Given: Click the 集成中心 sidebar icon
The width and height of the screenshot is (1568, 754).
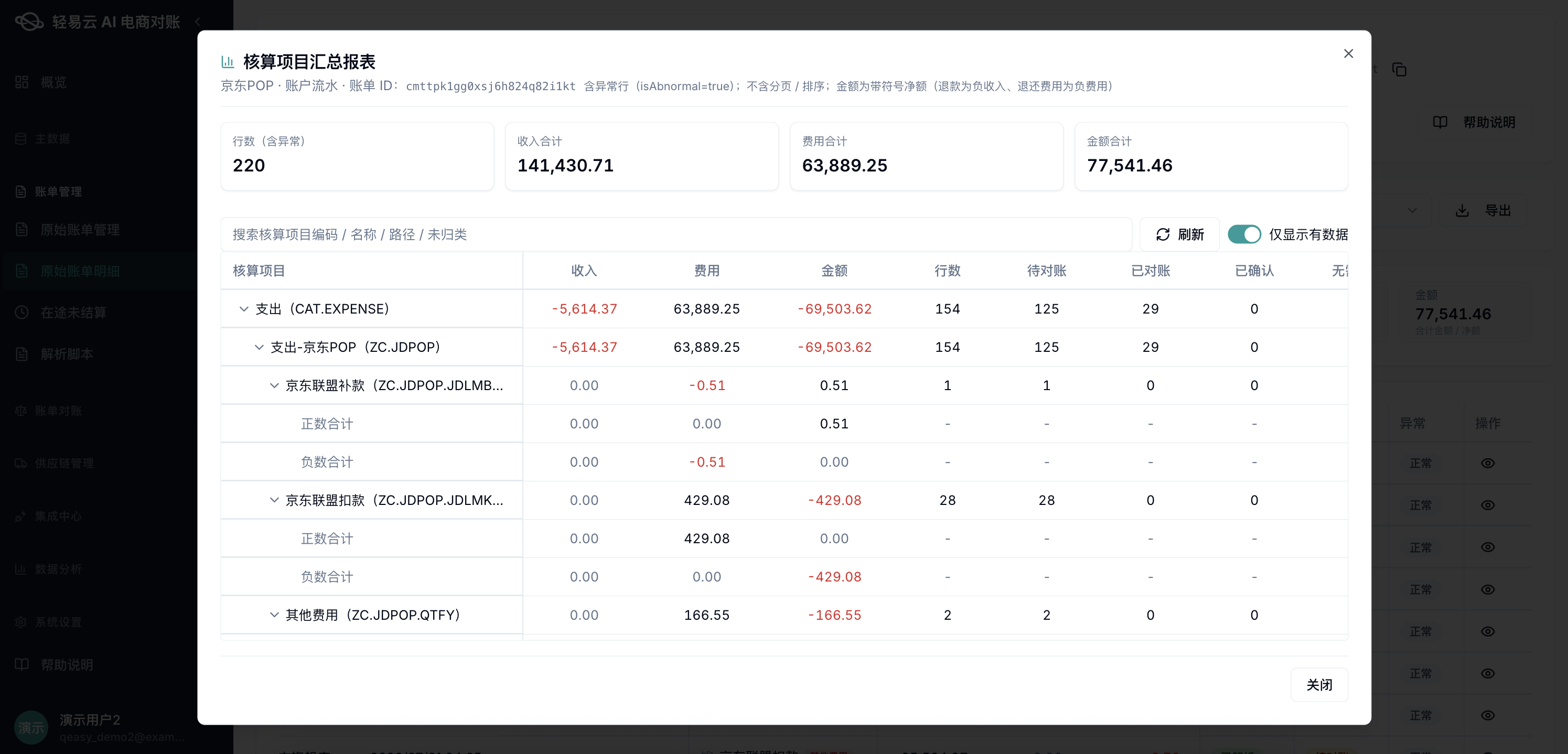Looking at the screenshot, I should tap(20, 516).
